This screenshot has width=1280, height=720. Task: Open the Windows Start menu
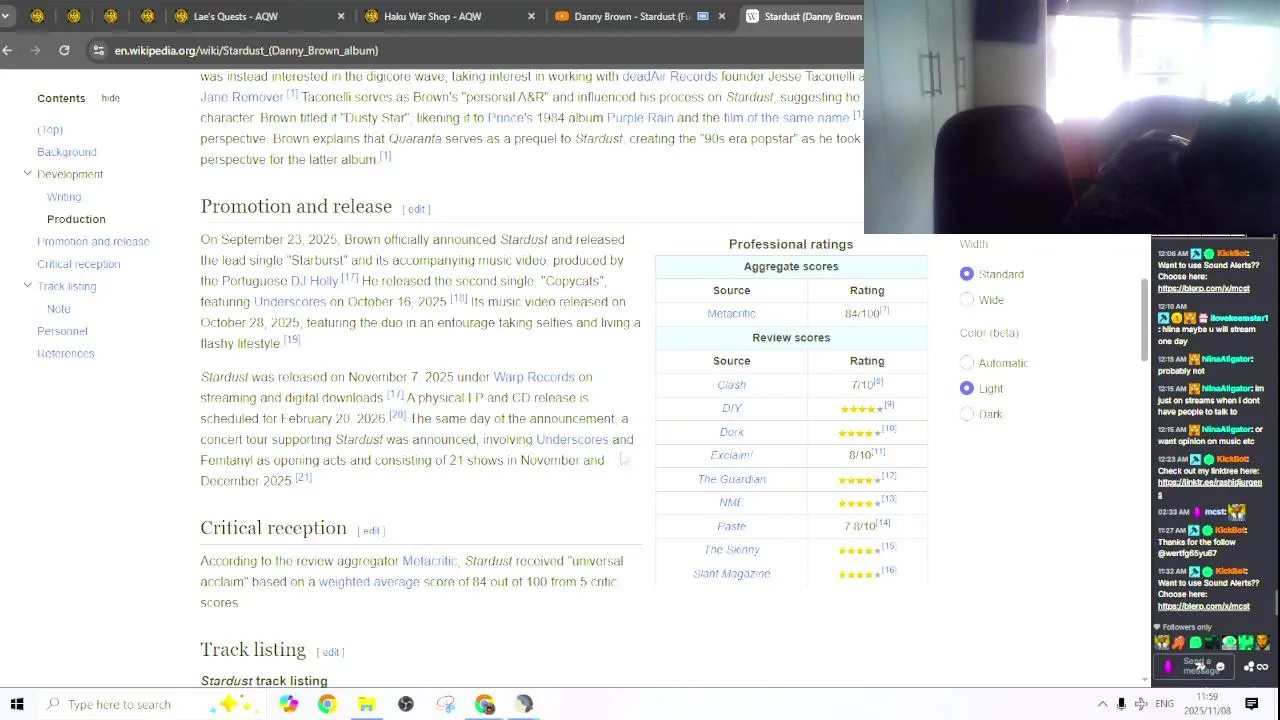pyautogui.click(x=17, y=704)
